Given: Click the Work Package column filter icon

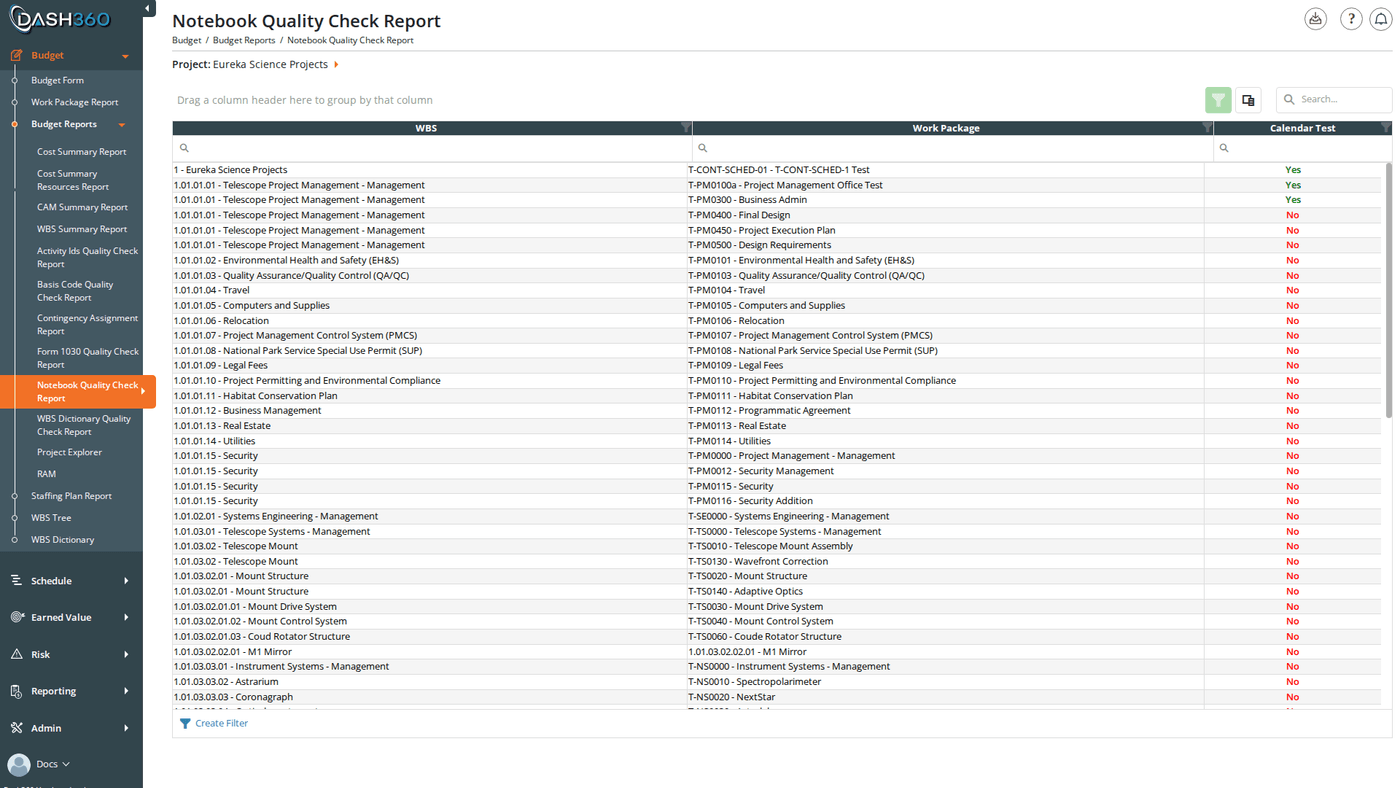Looking at the screenshot, I should tap(1207, 128).
